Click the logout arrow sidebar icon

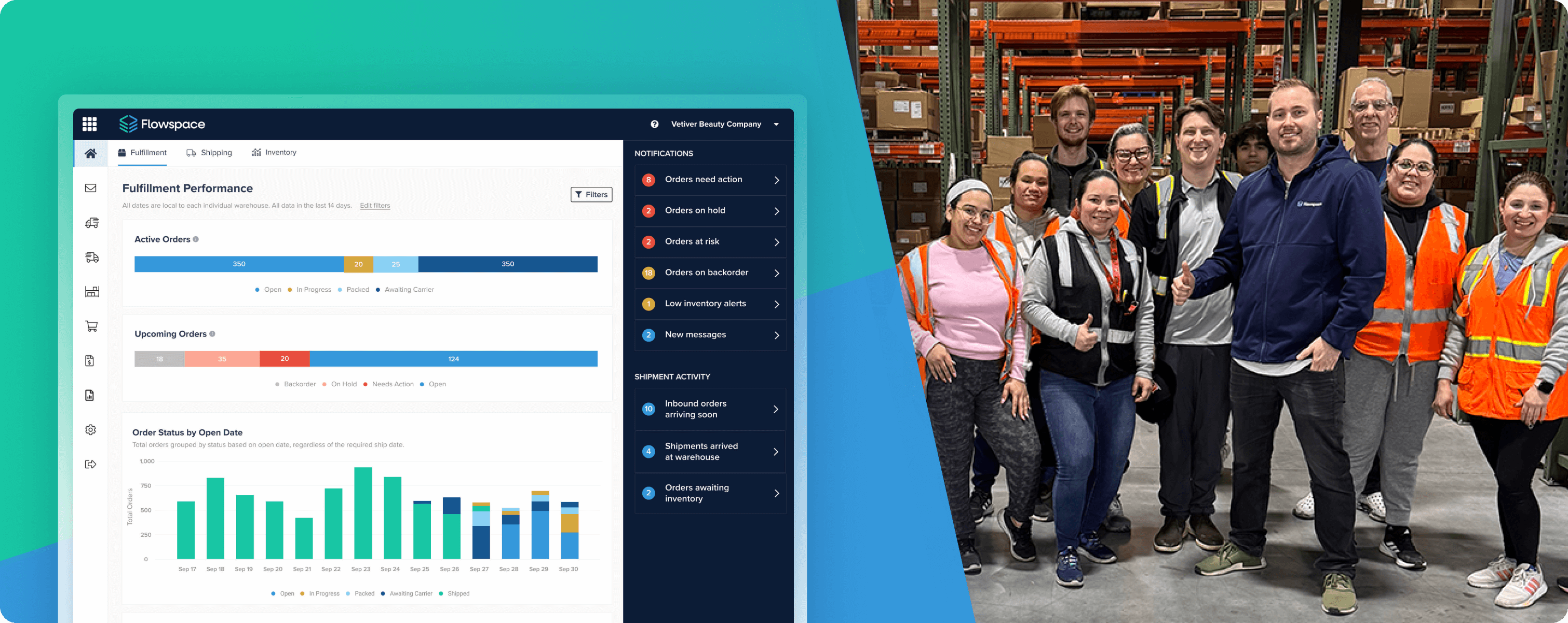(x=91, y=464)
